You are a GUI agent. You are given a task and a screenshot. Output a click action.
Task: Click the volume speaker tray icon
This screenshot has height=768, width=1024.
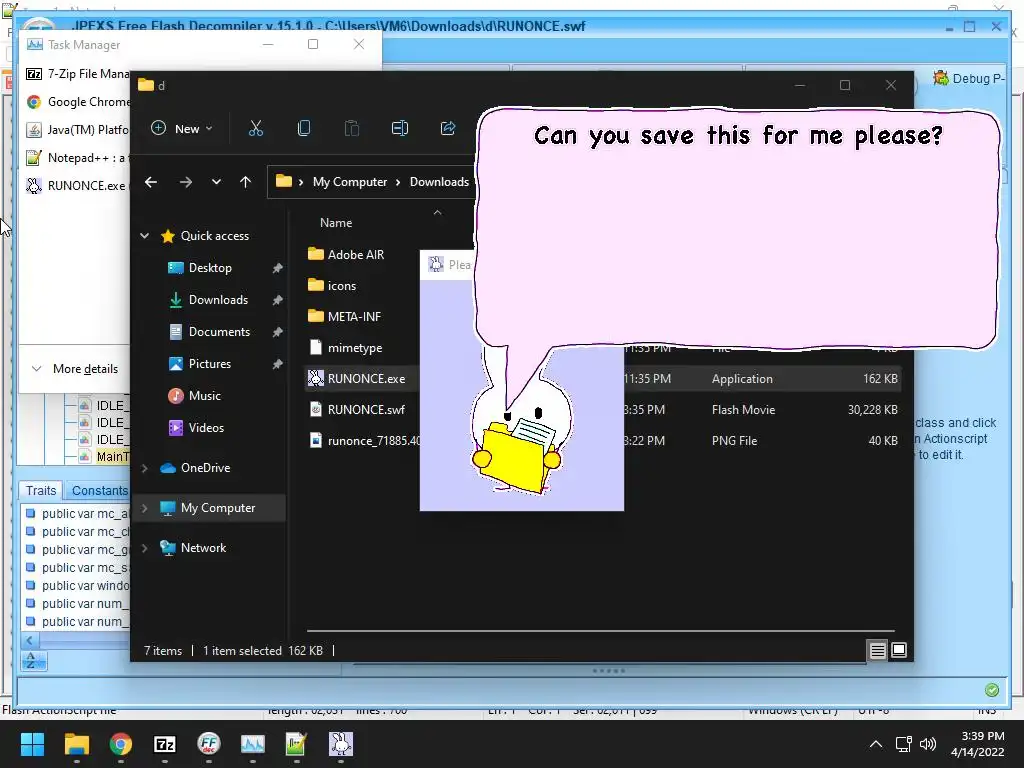click(927, 744)
